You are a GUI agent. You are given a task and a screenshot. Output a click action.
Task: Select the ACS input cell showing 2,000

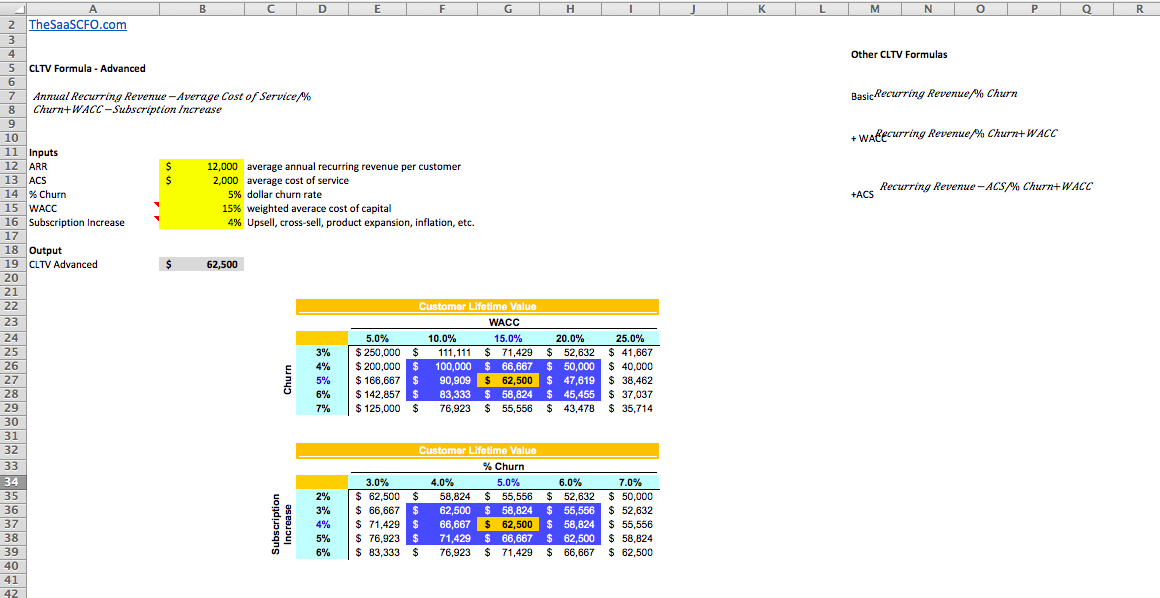pyautogui.click(x=200, y=180)
